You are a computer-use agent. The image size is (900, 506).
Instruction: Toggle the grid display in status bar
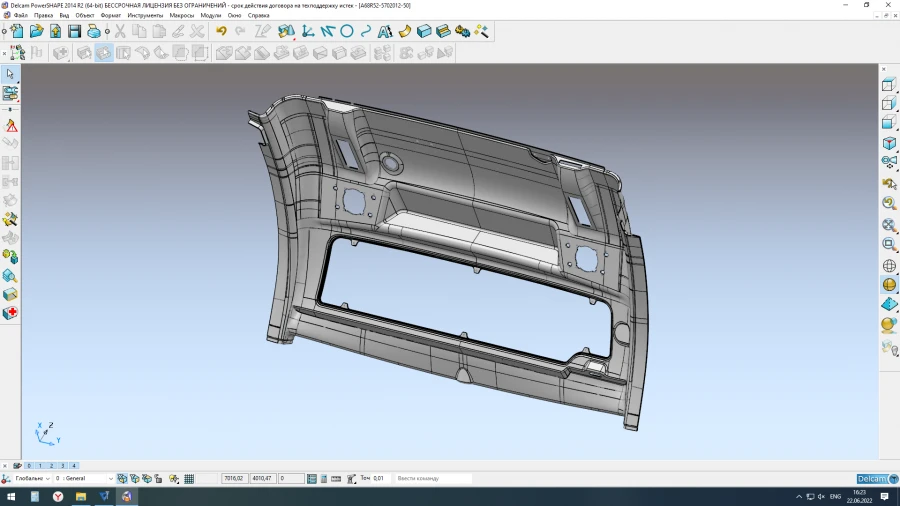click(189, 479)
